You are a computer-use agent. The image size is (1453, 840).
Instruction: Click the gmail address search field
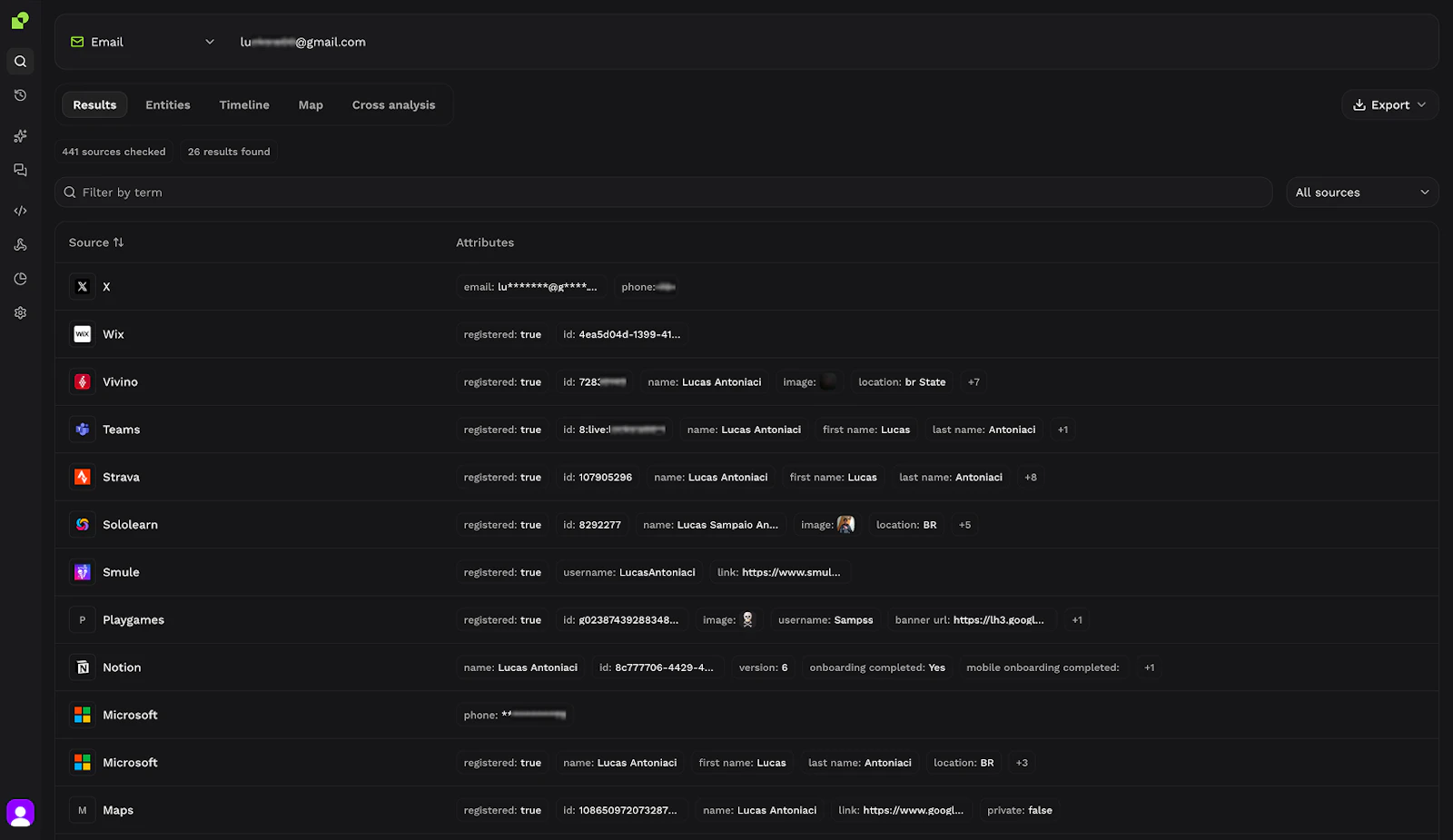click(303, 42)
